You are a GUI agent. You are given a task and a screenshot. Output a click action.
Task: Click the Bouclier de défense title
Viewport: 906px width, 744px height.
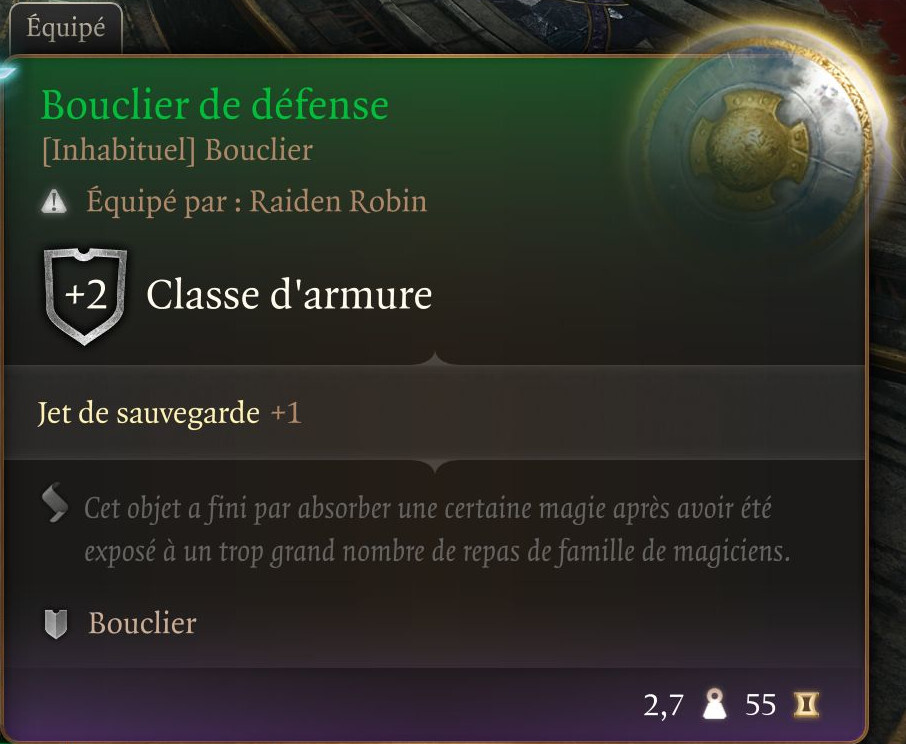215,106
